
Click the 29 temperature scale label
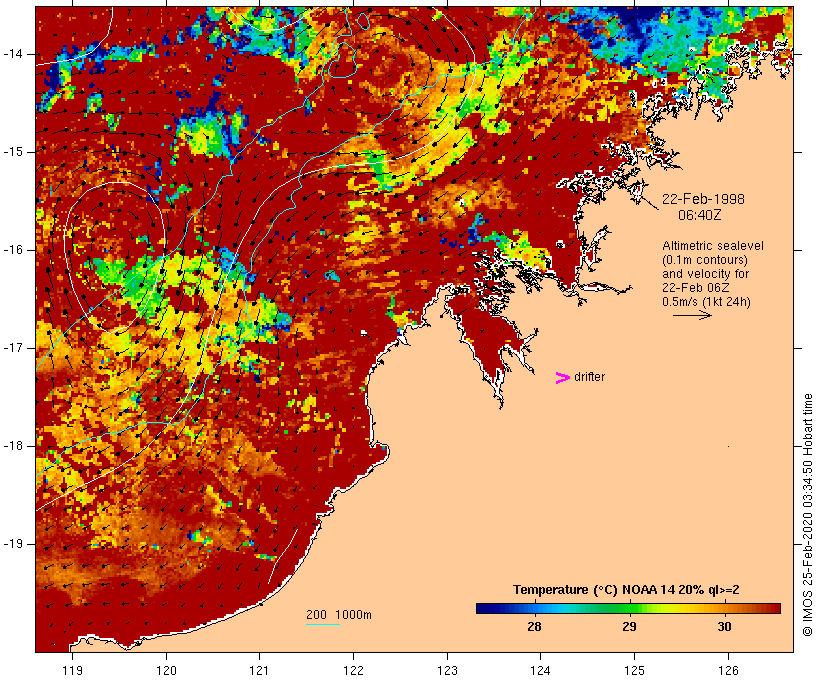[x=629, y=626]
